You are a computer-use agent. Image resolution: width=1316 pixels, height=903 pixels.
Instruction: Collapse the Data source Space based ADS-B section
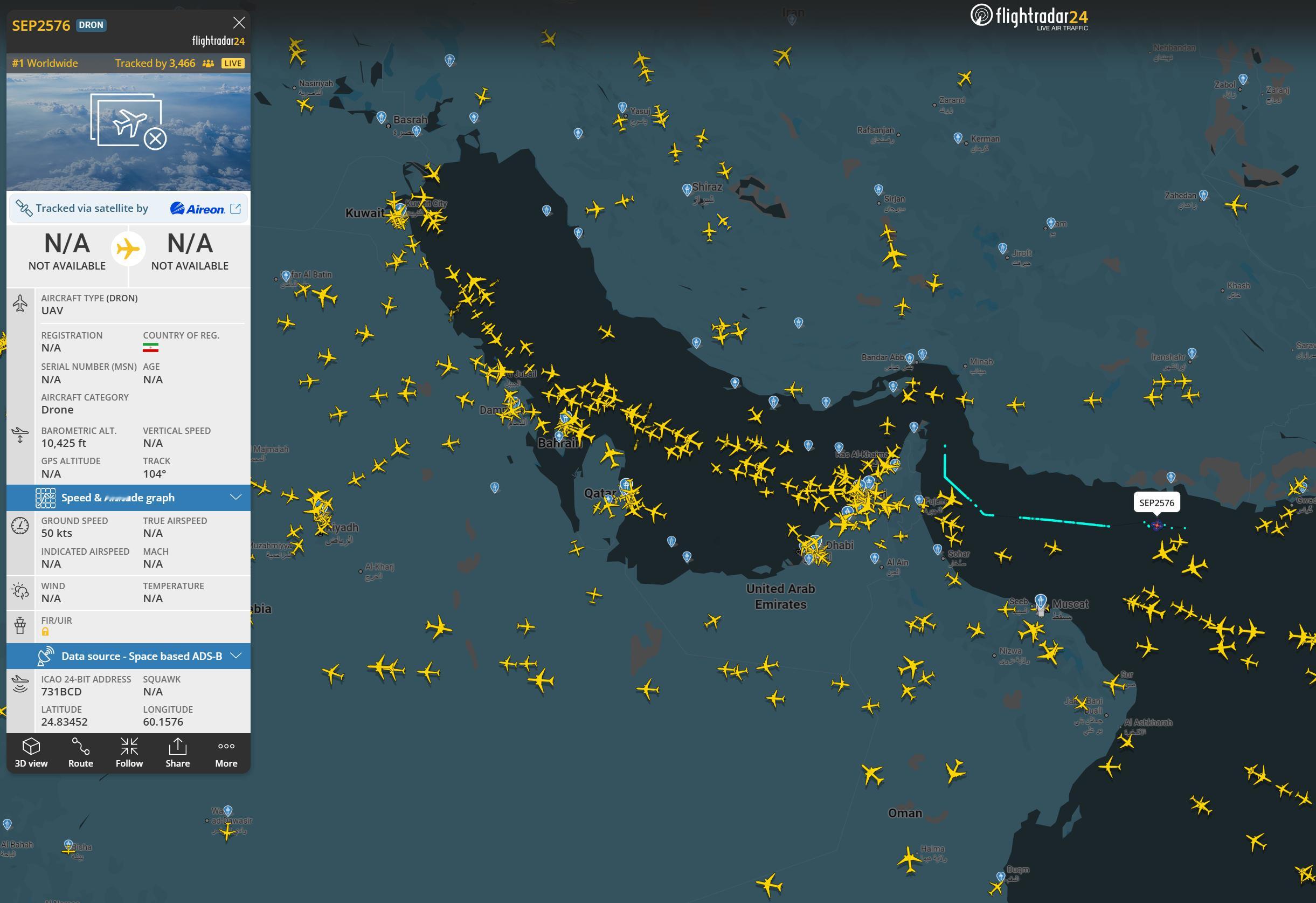[142, 656]
